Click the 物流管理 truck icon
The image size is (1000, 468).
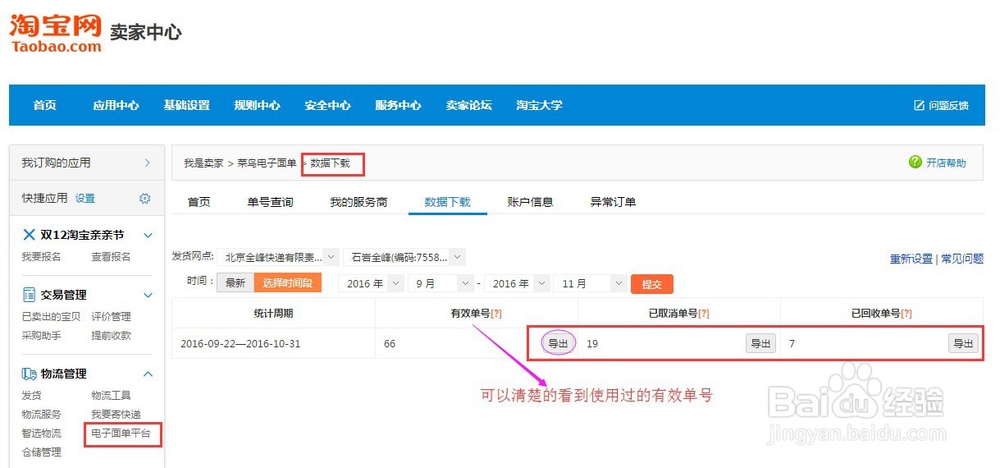click(29, 374)
